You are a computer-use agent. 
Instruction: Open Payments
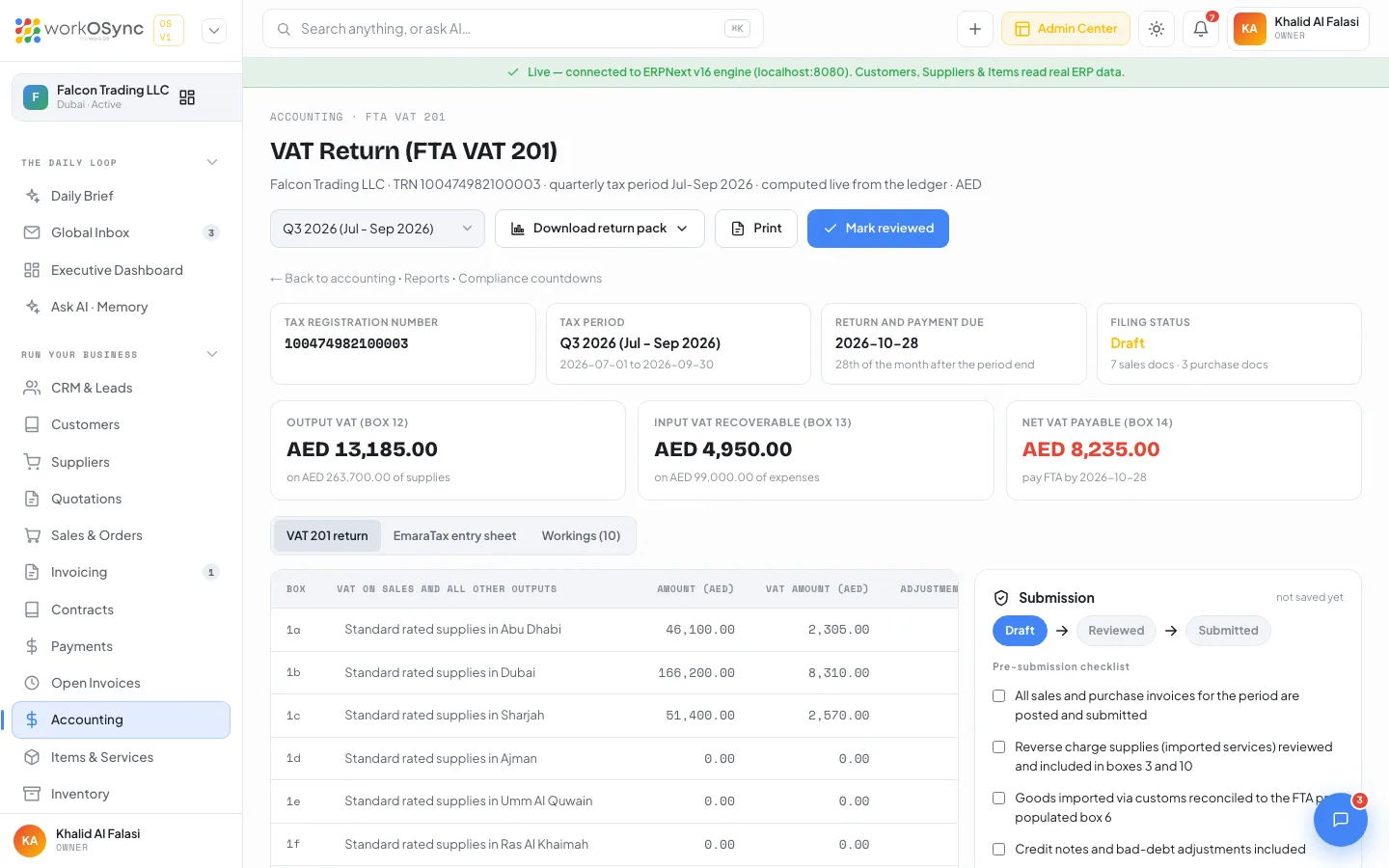tap(121, 646)
